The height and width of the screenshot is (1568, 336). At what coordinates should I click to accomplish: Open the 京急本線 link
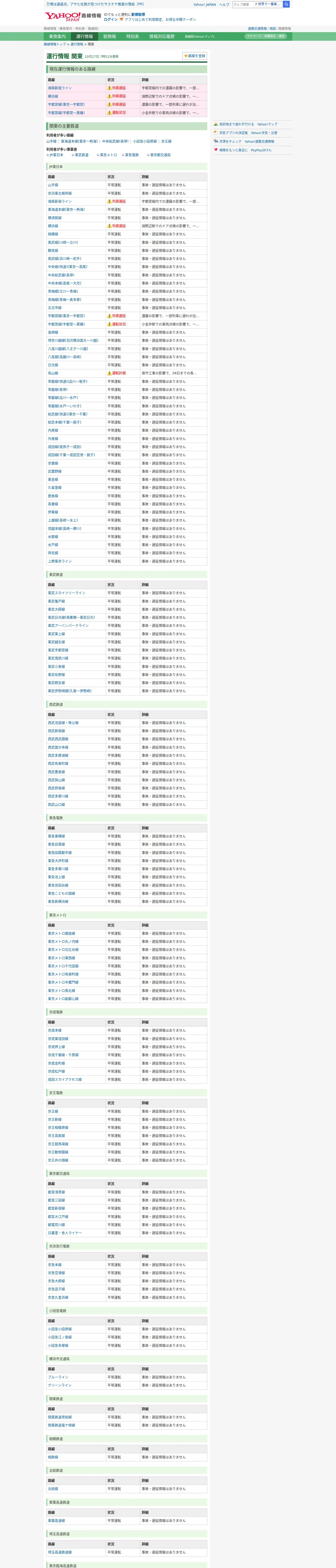55,1265
